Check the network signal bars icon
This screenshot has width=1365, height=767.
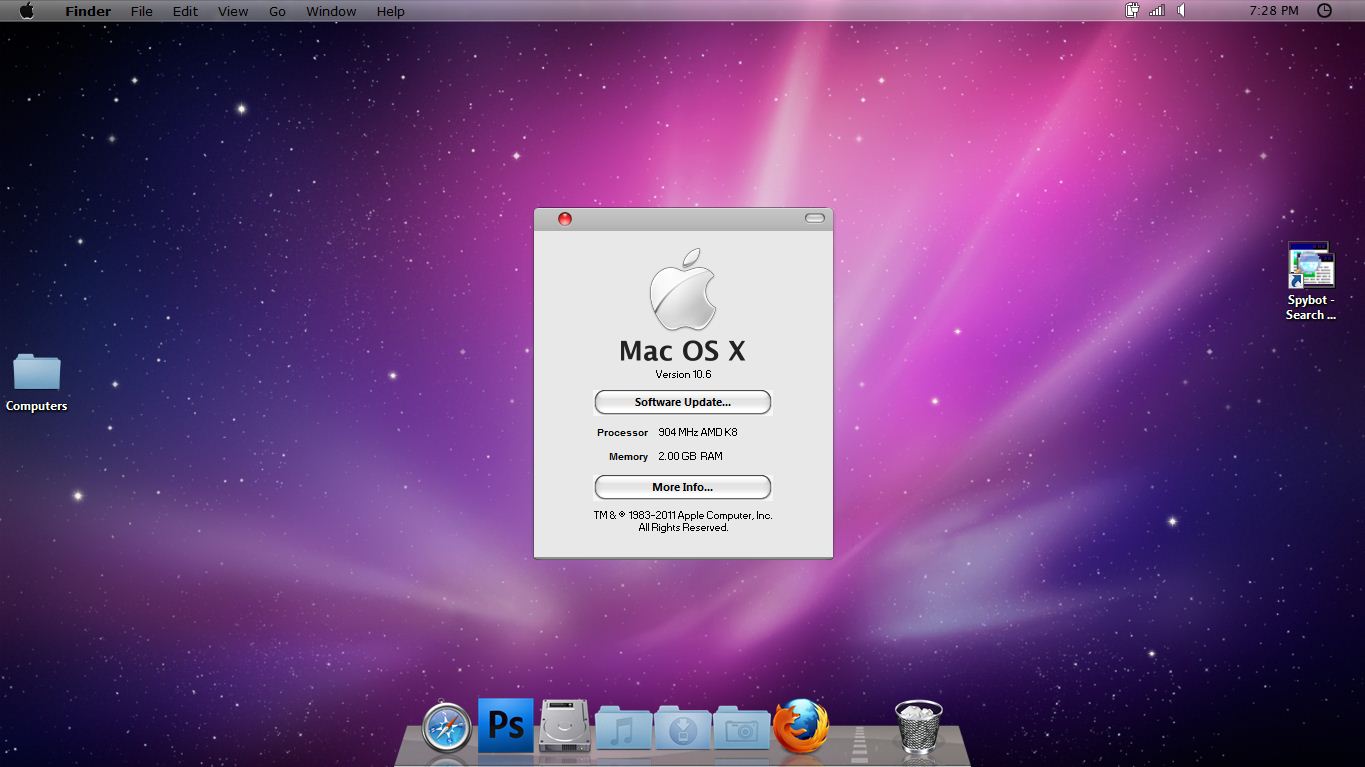[1157, 11]
